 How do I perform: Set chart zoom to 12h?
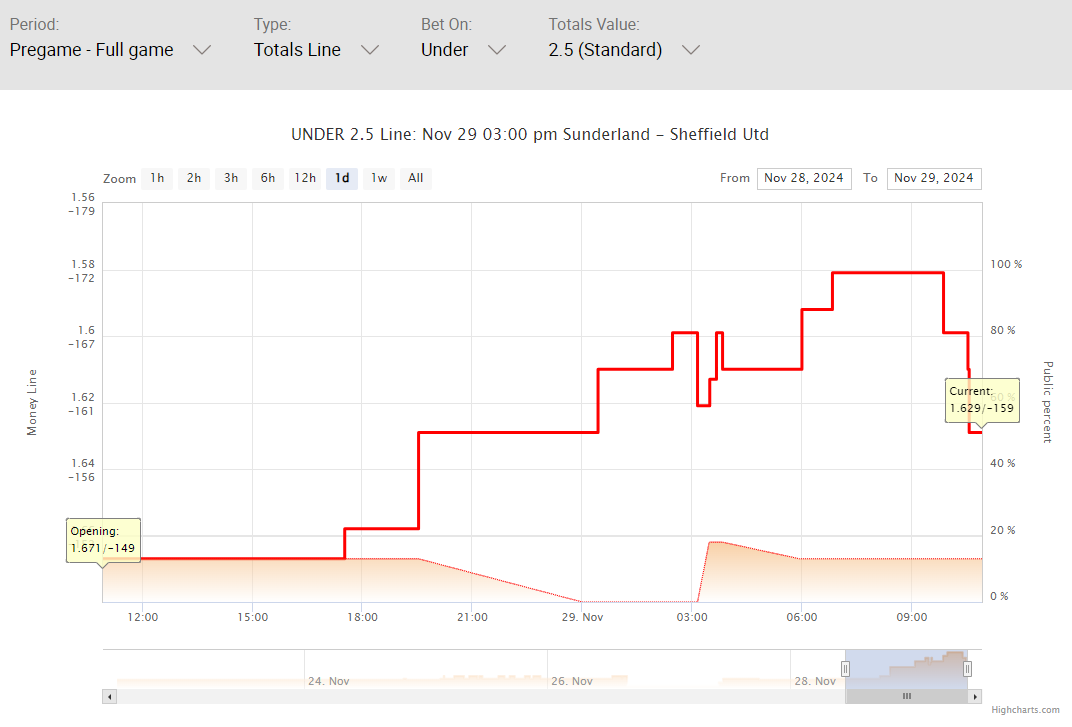[305, 179]
